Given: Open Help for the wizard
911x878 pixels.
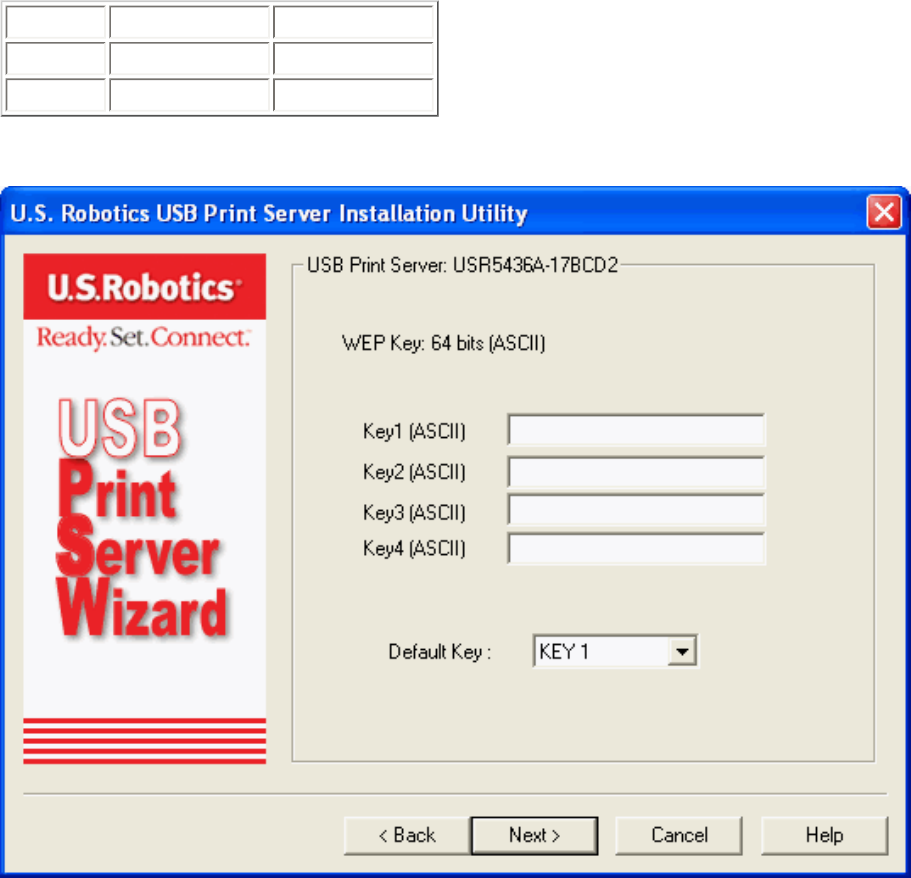Looking at the screenshot, I should [x=824, y=836].
